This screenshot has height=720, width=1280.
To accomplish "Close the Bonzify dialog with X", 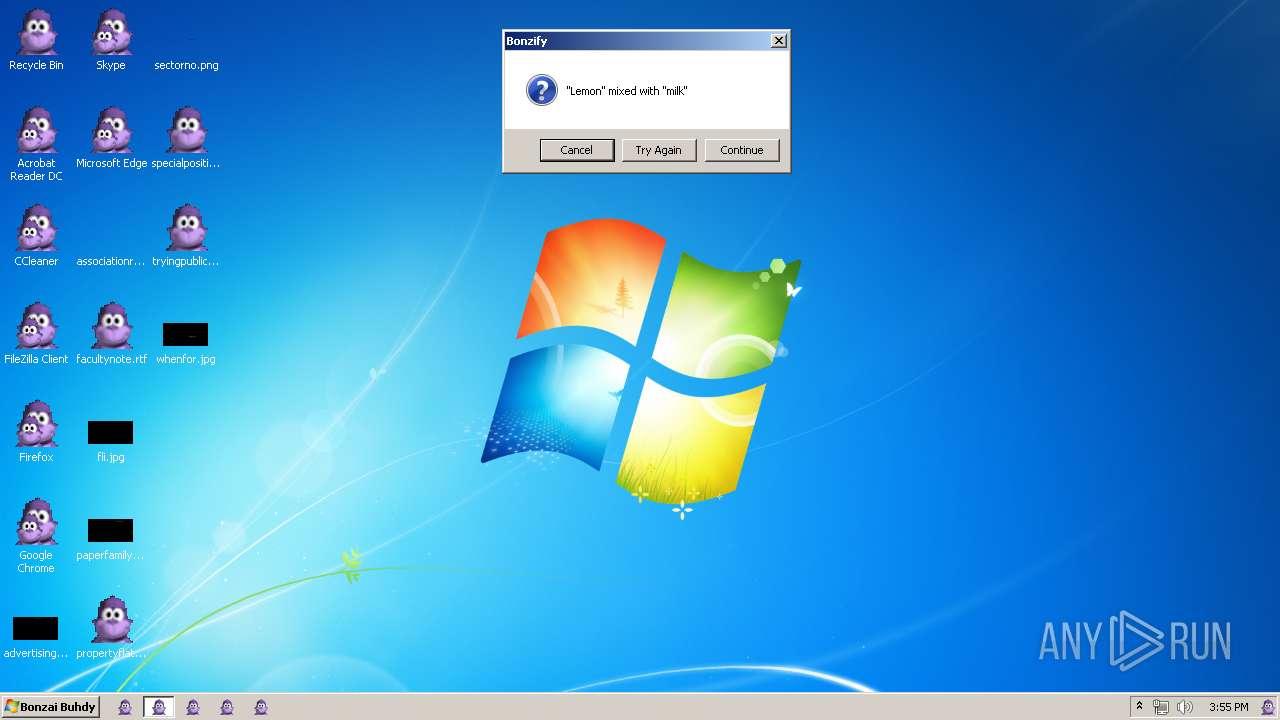I will tap(779, 41).
